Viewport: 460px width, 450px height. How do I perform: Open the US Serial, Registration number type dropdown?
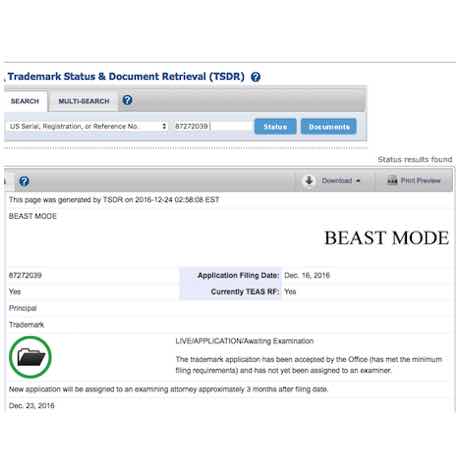(87, 126)
